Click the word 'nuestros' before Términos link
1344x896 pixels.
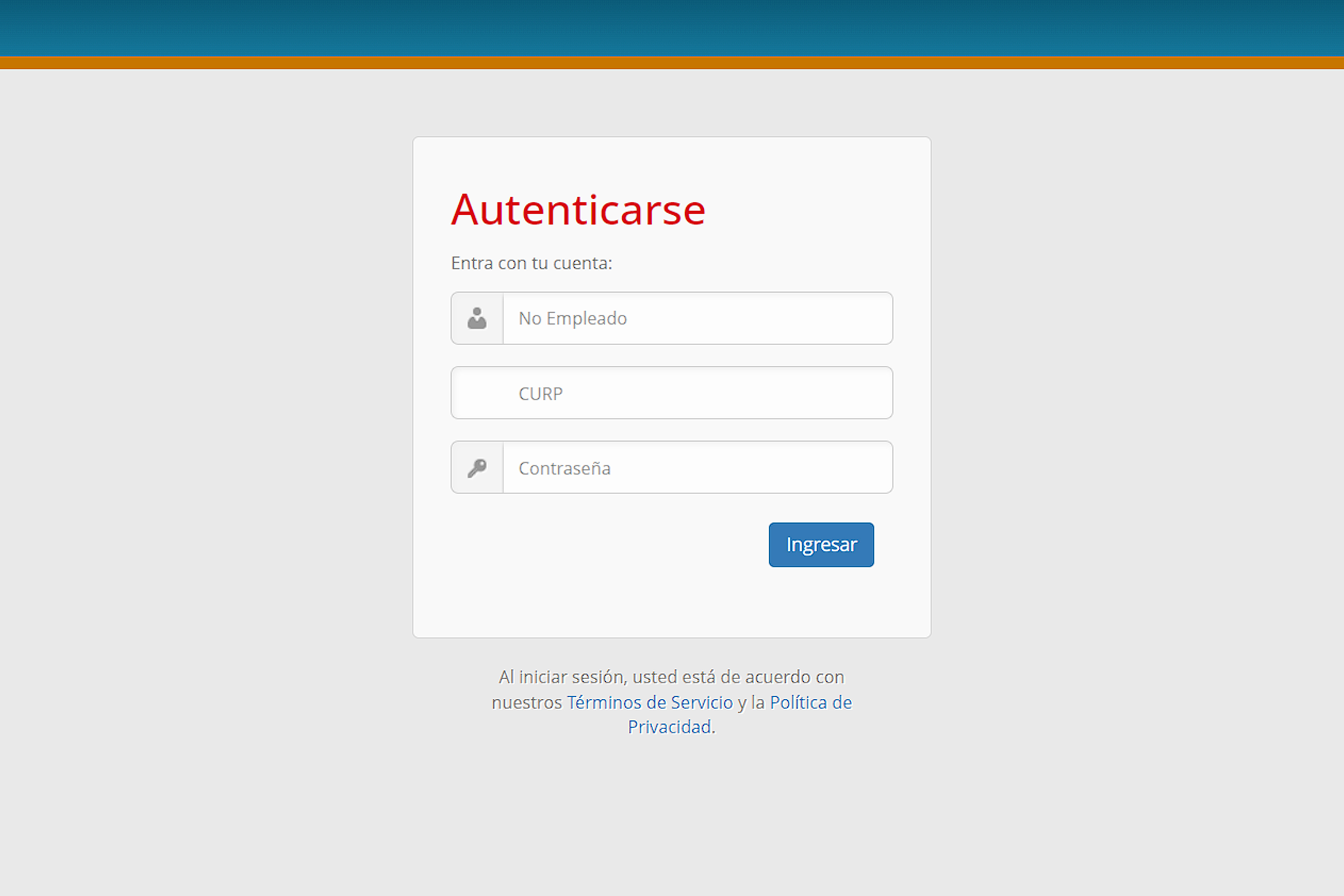point(527,702)
